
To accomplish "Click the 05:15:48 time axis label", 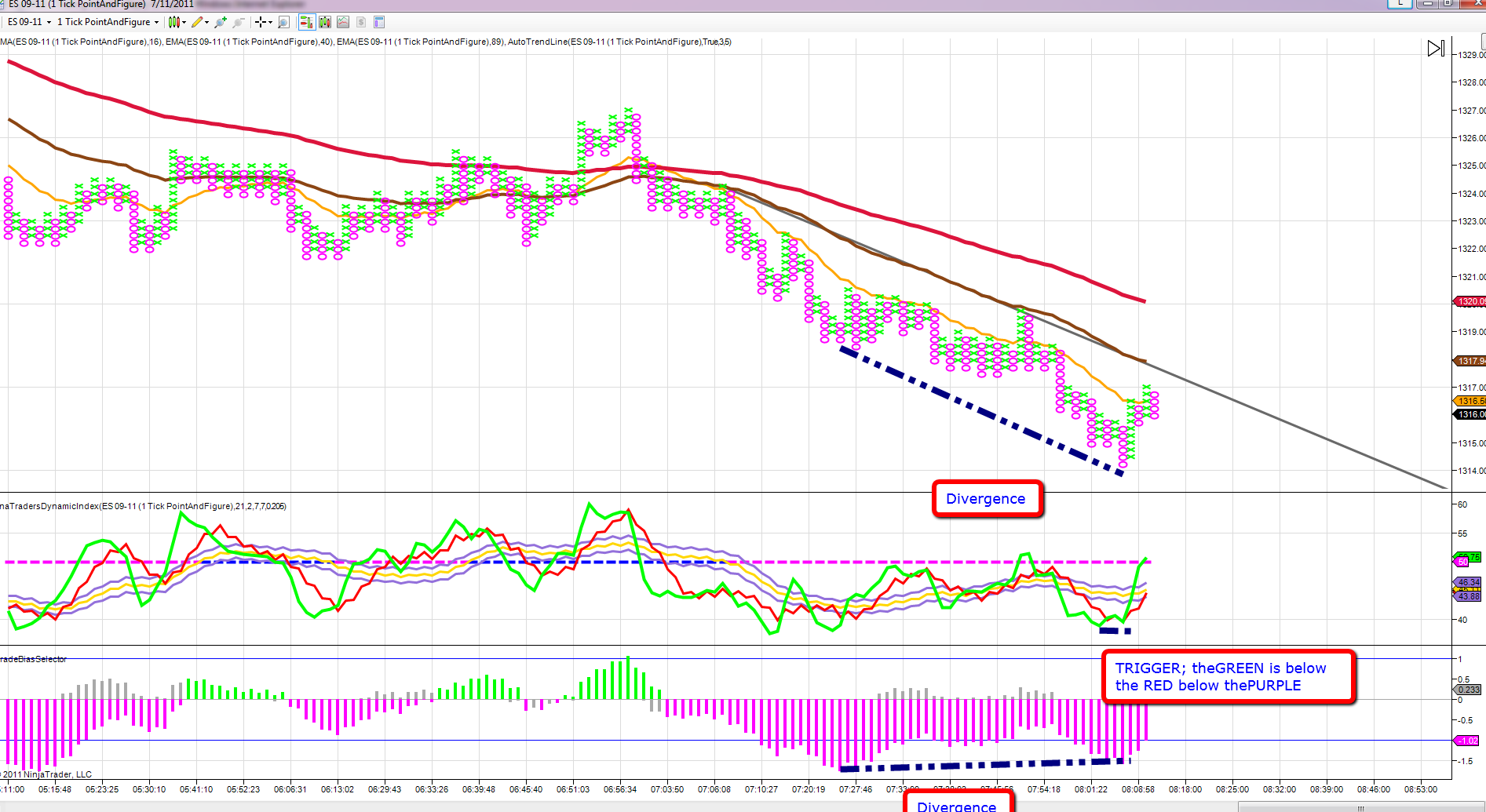I will pos(55,789).
